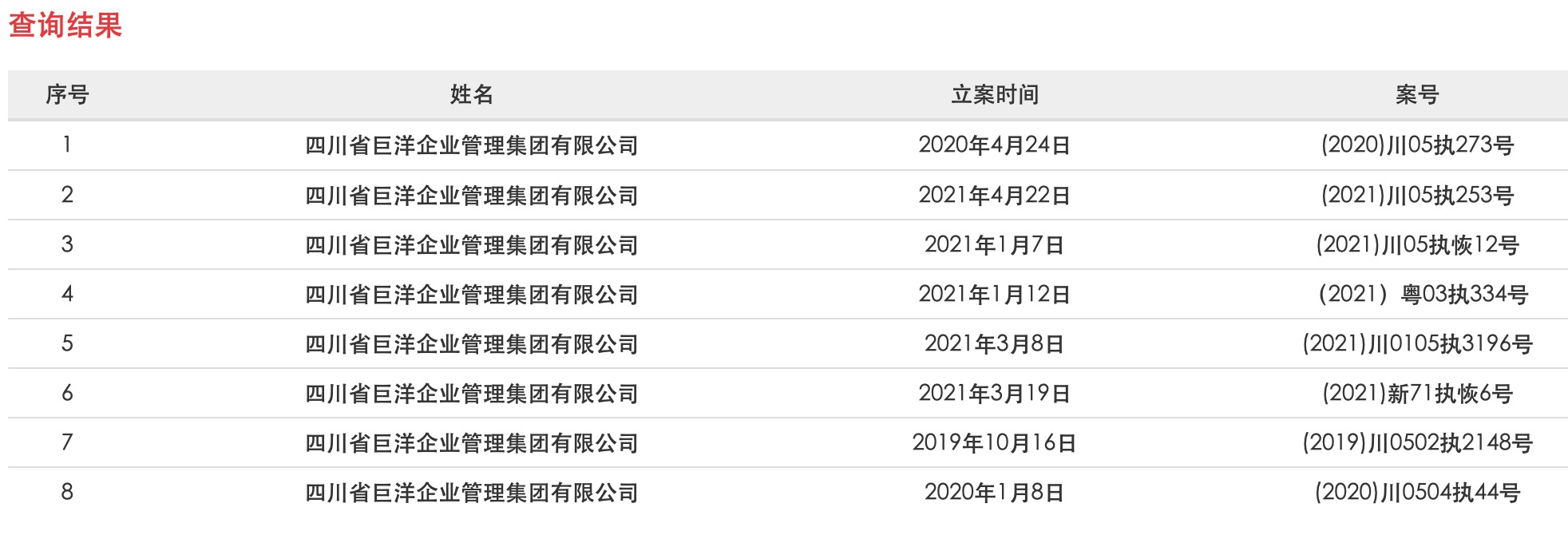Click the company name in row 5

(x=471, y=344)
